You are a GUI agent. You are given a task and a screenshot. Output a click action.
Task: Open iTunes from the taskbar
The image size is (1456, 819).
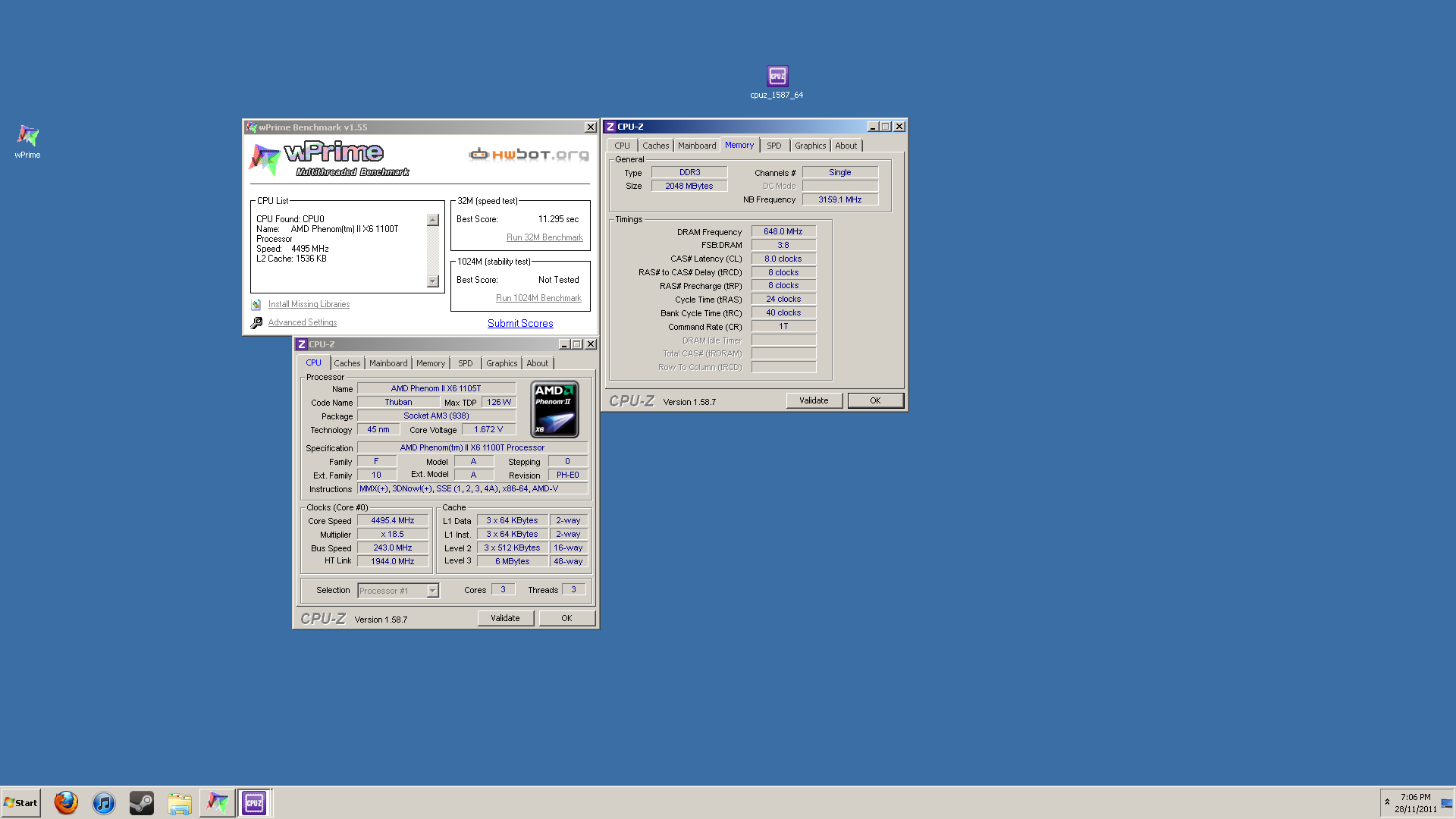click(x=104, y=802)
